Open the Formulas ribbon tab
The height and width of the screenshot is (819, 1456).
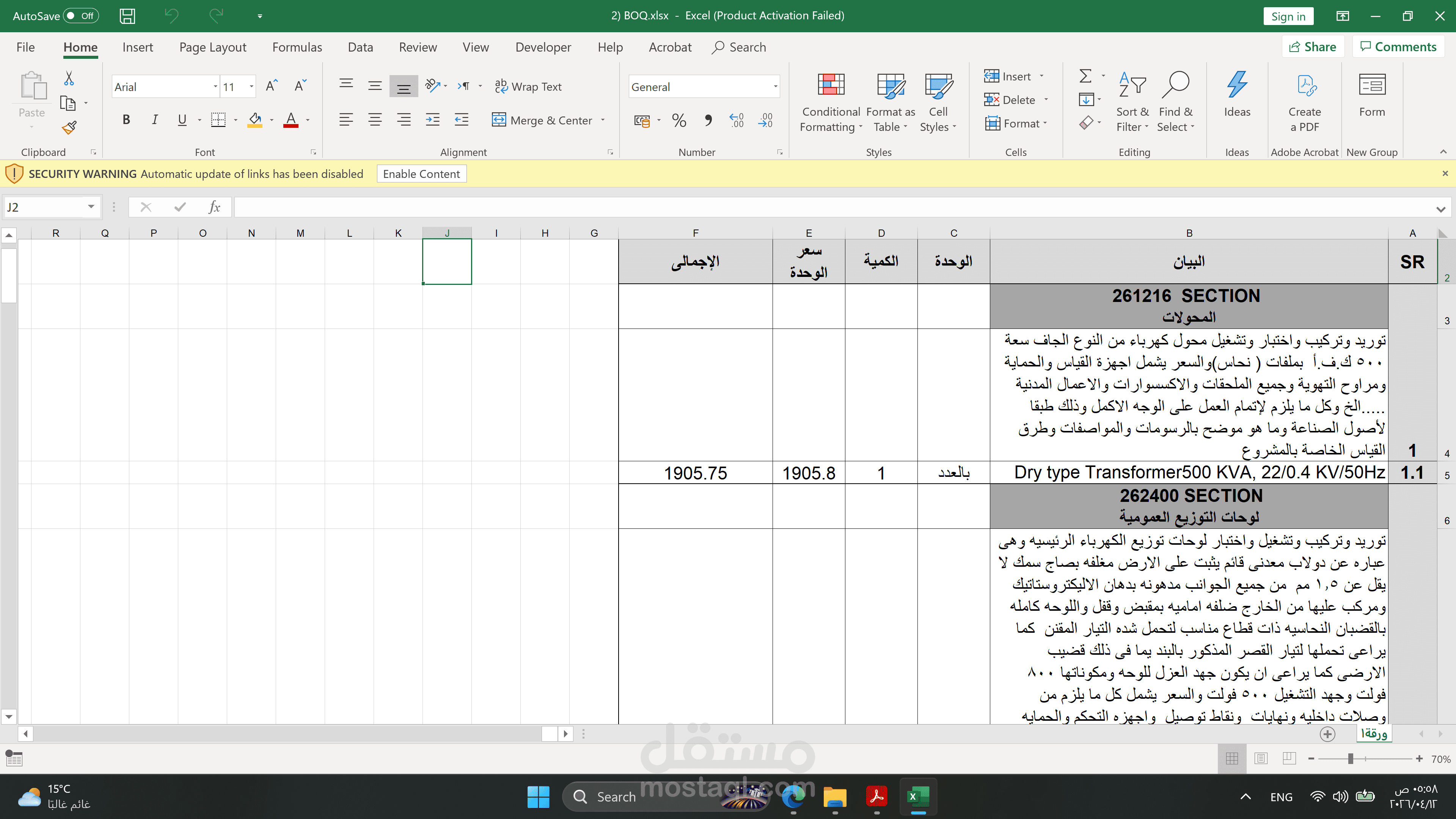(x=297, y=47)
